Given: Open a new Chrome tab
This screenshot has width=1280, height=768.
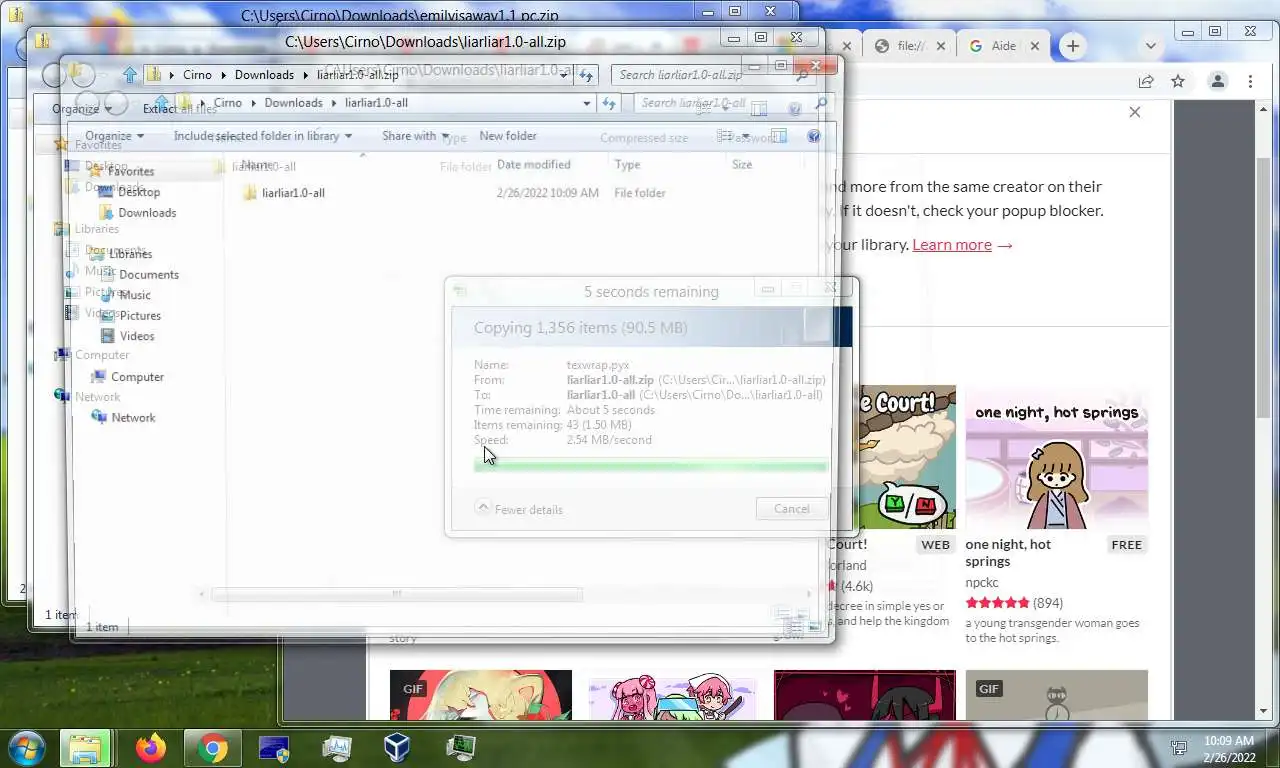Looking at the screenshot, I should [x=1073, y=46].
